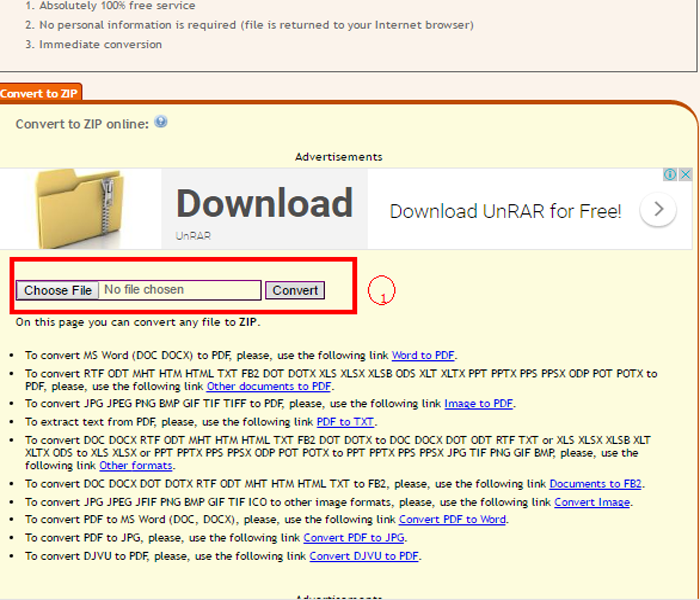Click the large Download ad headline
The height and width of the screenshot is (600, 700).
click(x=265, y=203)
